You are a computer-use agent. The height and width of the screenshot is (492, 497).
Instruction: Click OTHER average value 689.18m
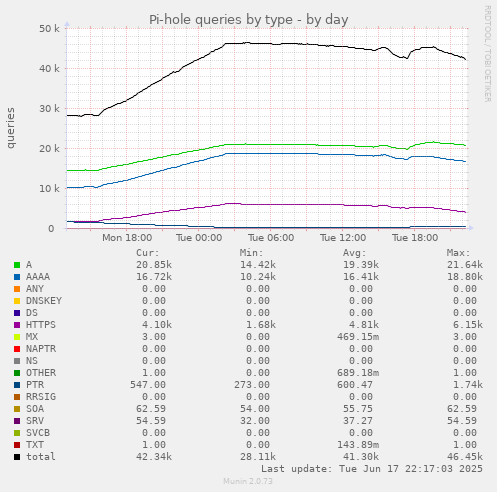358,373
